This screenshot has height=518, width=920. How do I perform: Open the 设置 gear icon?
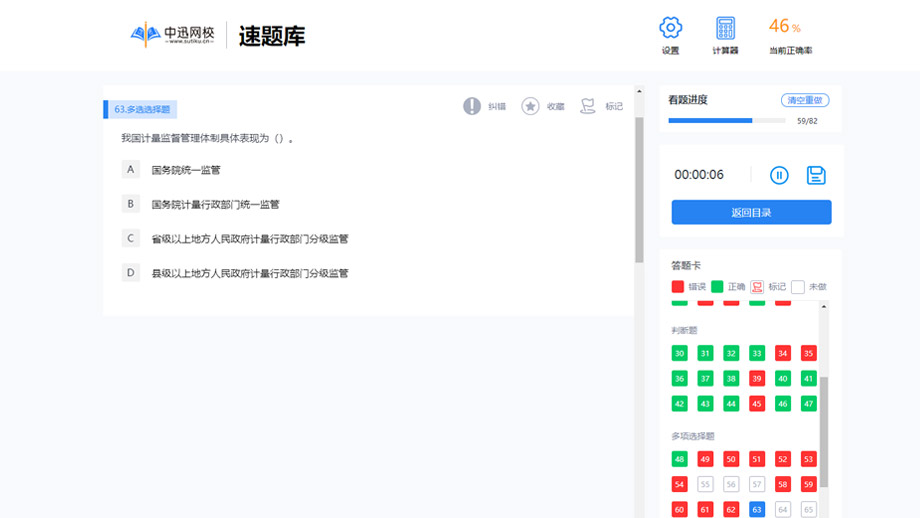pyautogui.click(x=670, y=28)
